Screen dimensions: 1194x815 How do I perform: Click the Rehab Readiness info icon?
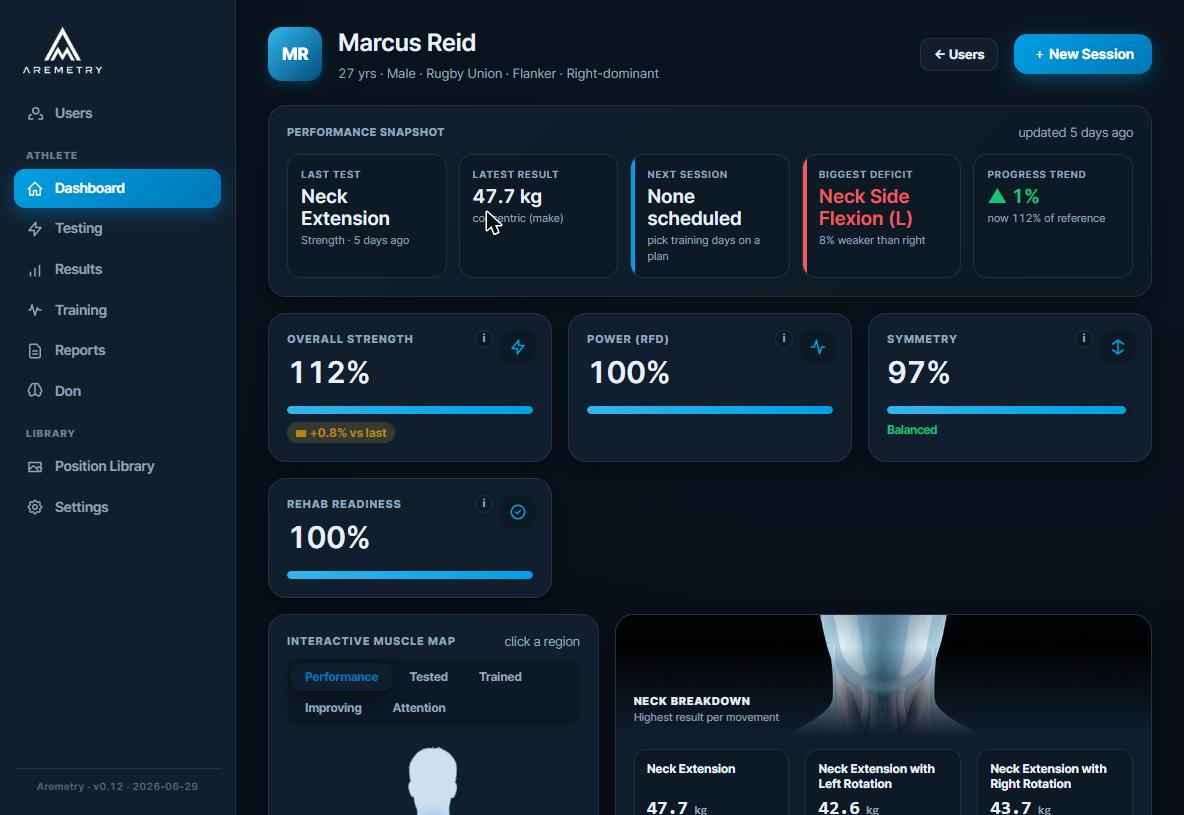[x=484, y=503]
